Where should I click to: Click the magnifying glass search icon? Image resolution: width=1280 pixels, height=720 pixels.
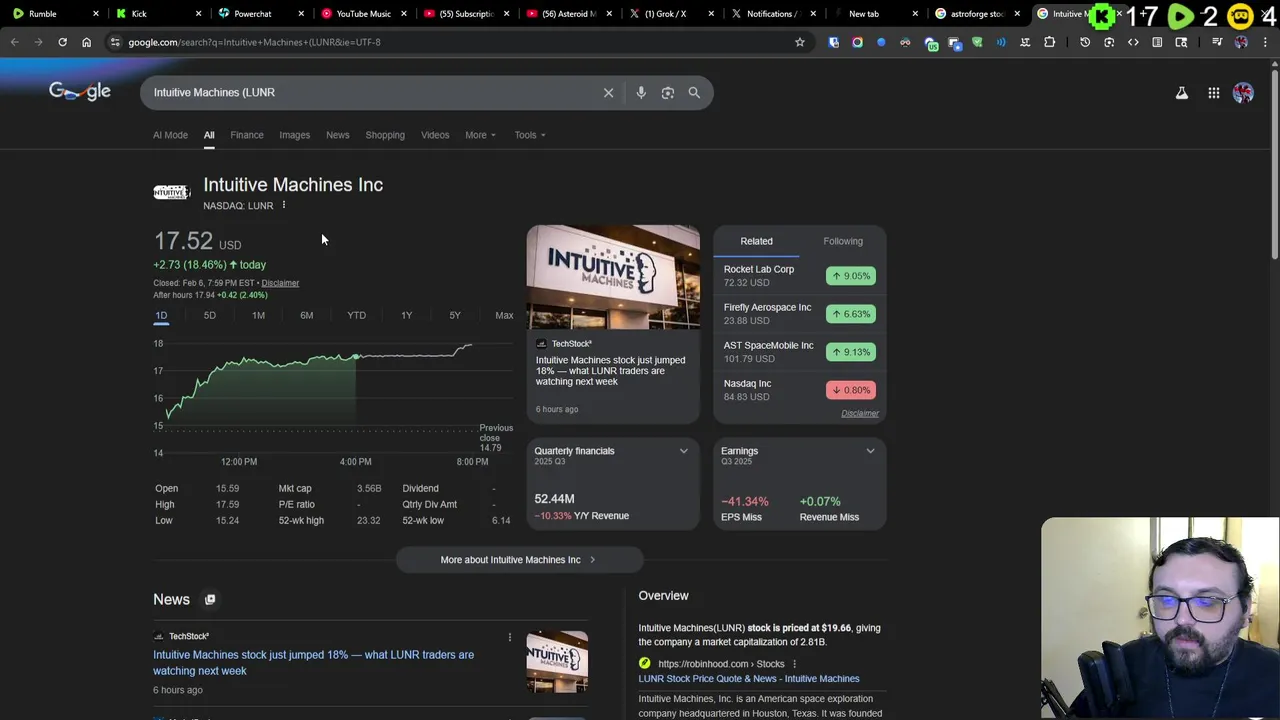[694, 93]
